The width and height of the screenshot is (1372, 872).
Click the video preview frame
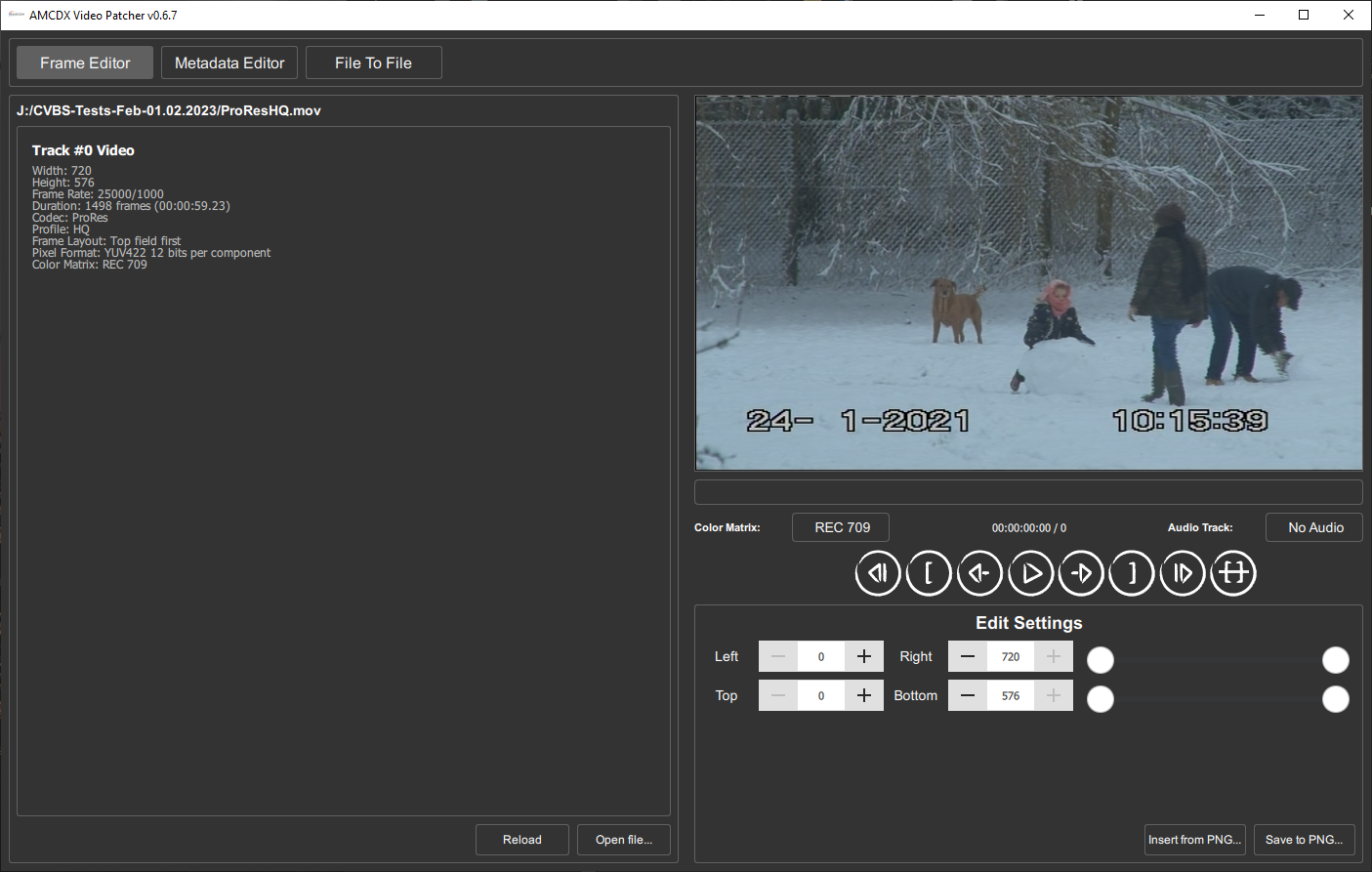(1029, 283)
